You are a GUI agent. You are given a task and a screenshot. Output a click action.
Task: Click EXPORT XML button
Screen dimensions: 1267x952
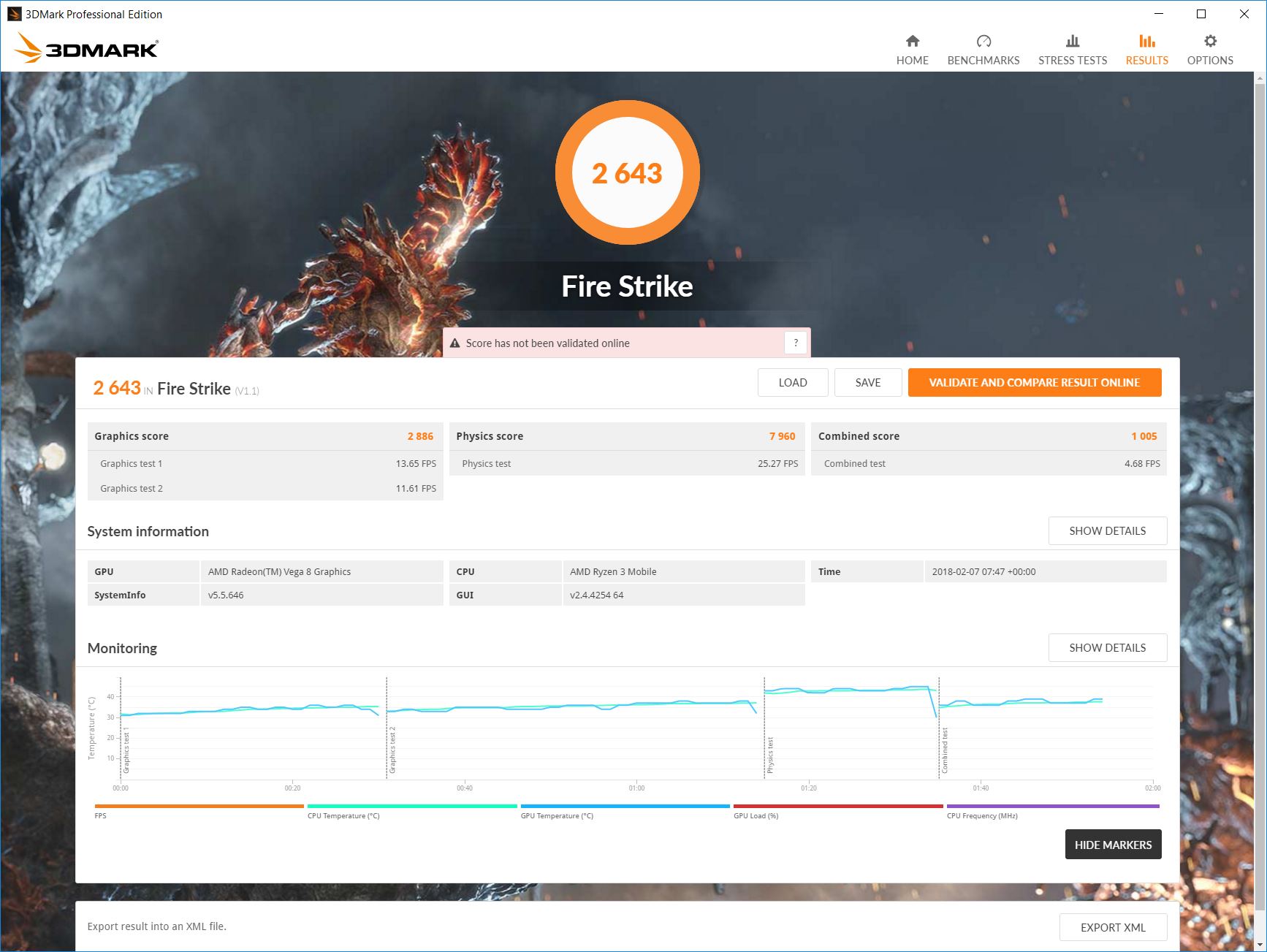click(1114, 928)
